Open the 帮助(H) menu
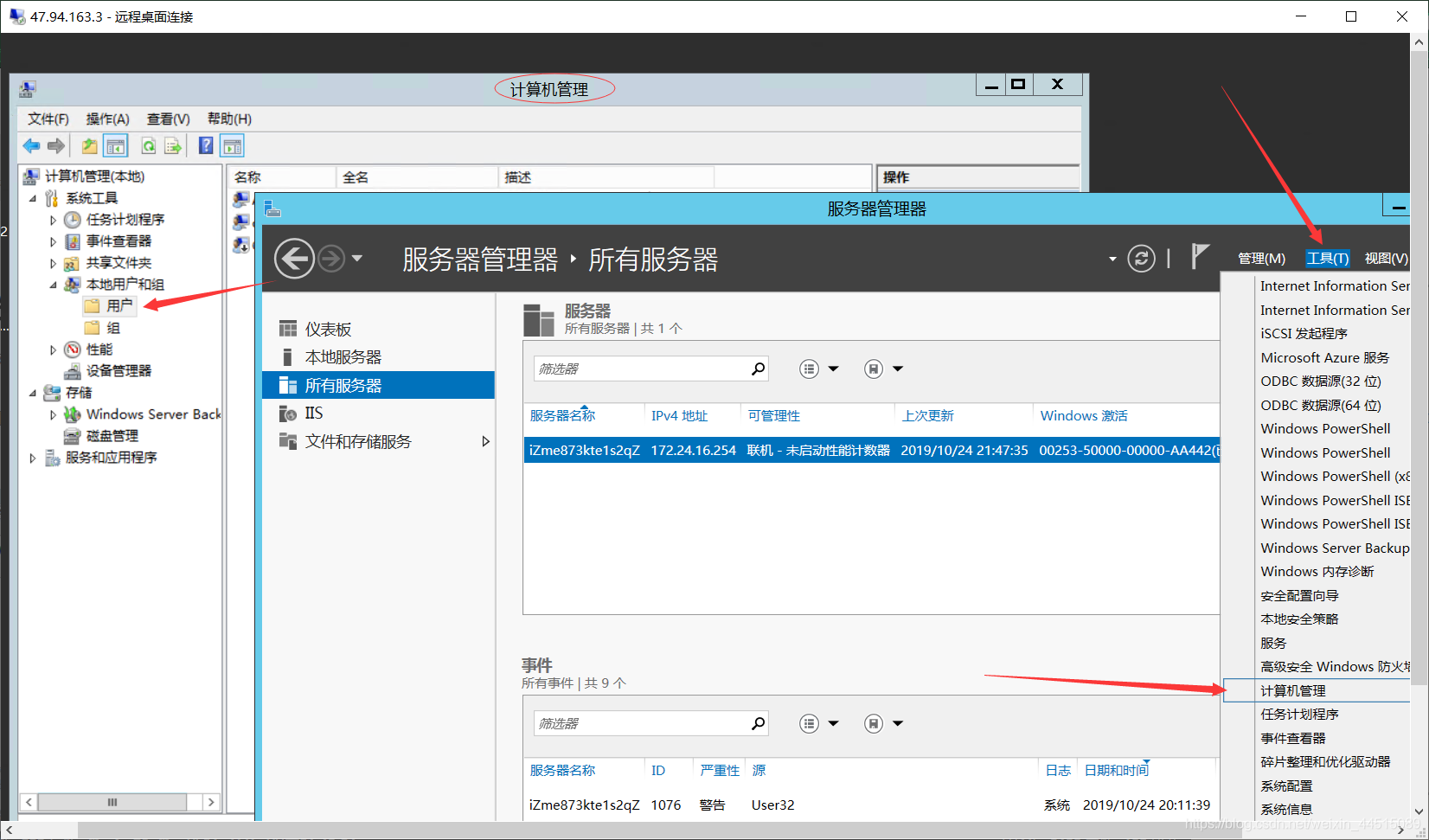The height and width of the screenshot is (840, 1429). click(x=229, y=119)
